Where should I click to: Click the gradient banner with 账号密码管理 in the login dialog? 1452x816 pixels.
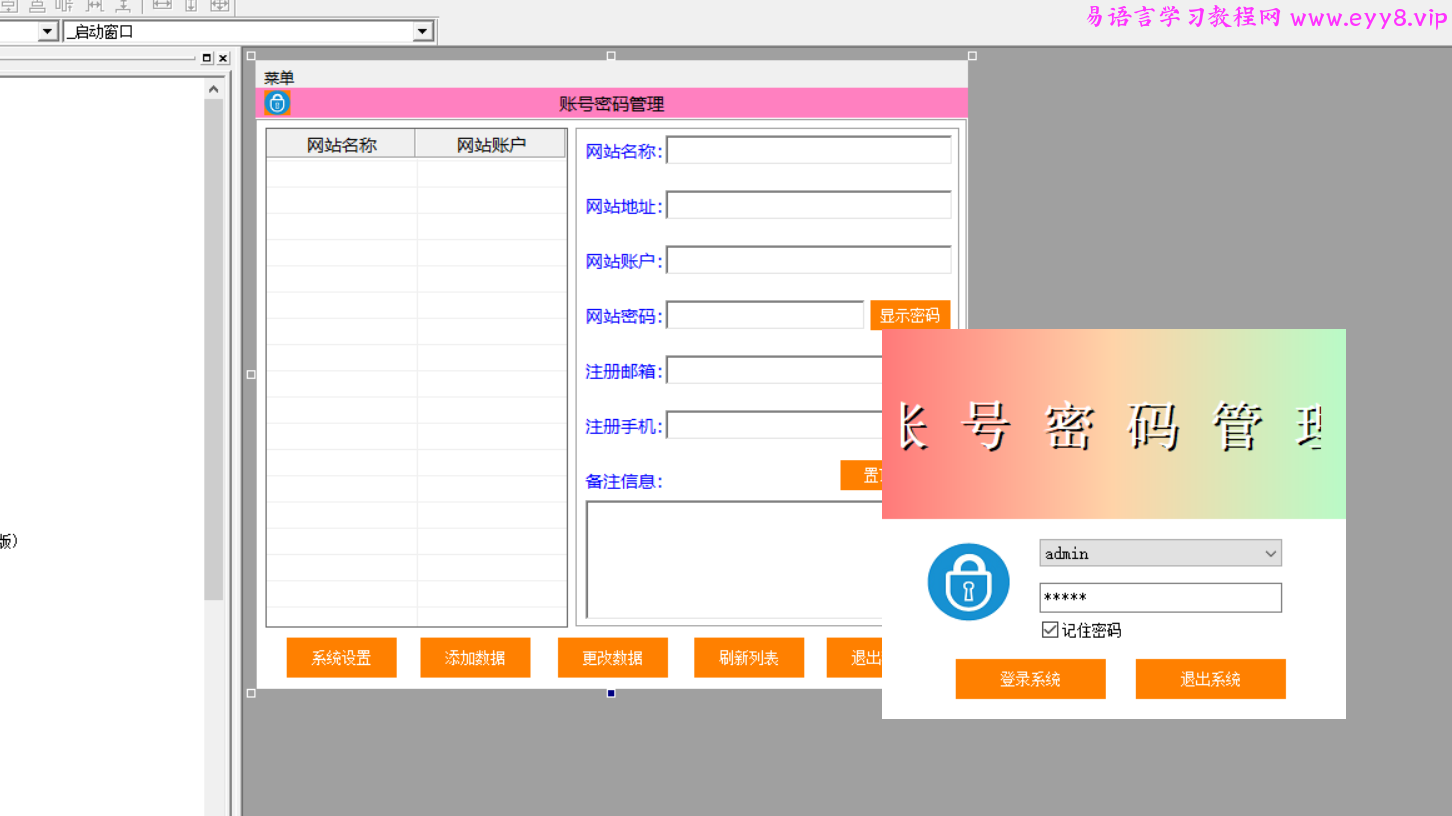1114,424
